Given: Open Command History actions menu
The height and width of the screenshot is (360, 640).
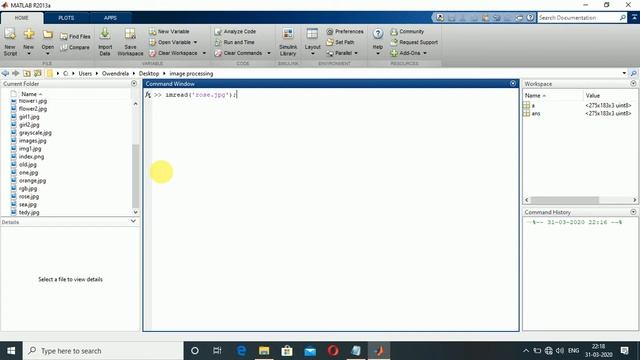Looking at the screenshot, I should click(633, 212).
